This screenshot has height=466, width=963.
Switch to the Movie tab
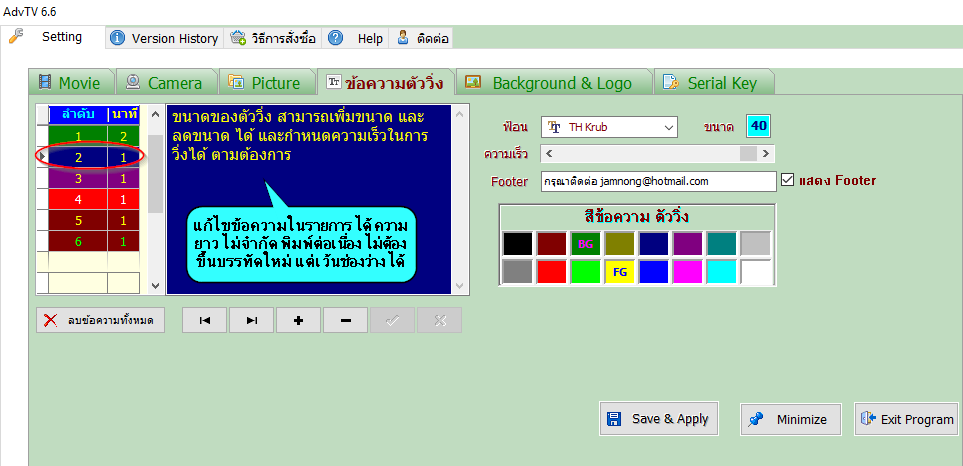click(72, 82)
